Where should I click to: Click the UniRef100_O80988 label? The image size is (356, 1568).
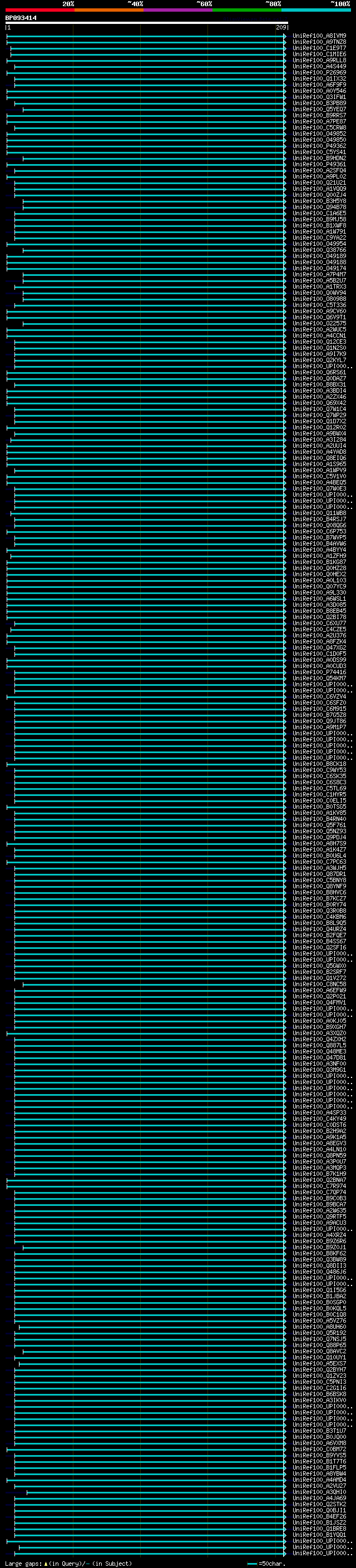pos(319,299)
